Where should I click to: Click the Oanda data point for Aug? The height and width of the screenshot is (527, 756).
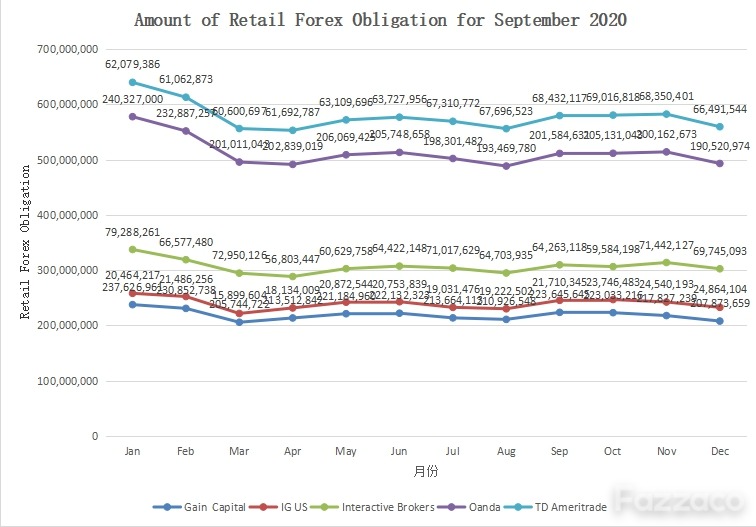506,166
